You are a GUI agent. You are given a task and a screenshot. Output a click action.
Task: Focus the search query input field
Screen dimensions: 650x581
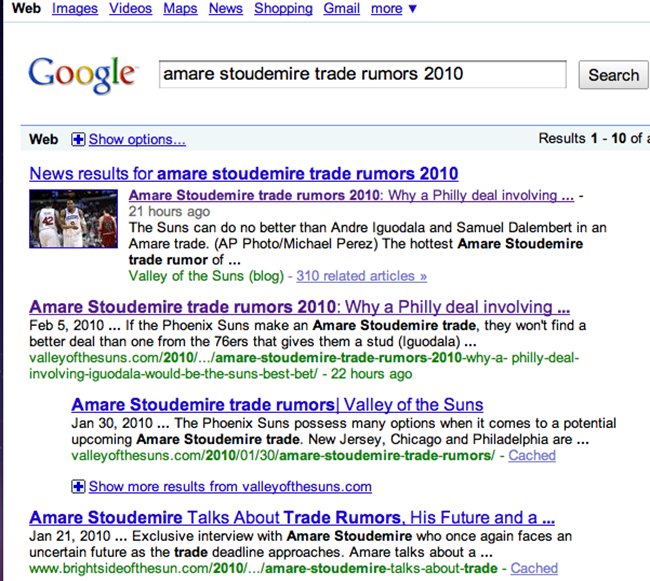[x=362, y=75]
